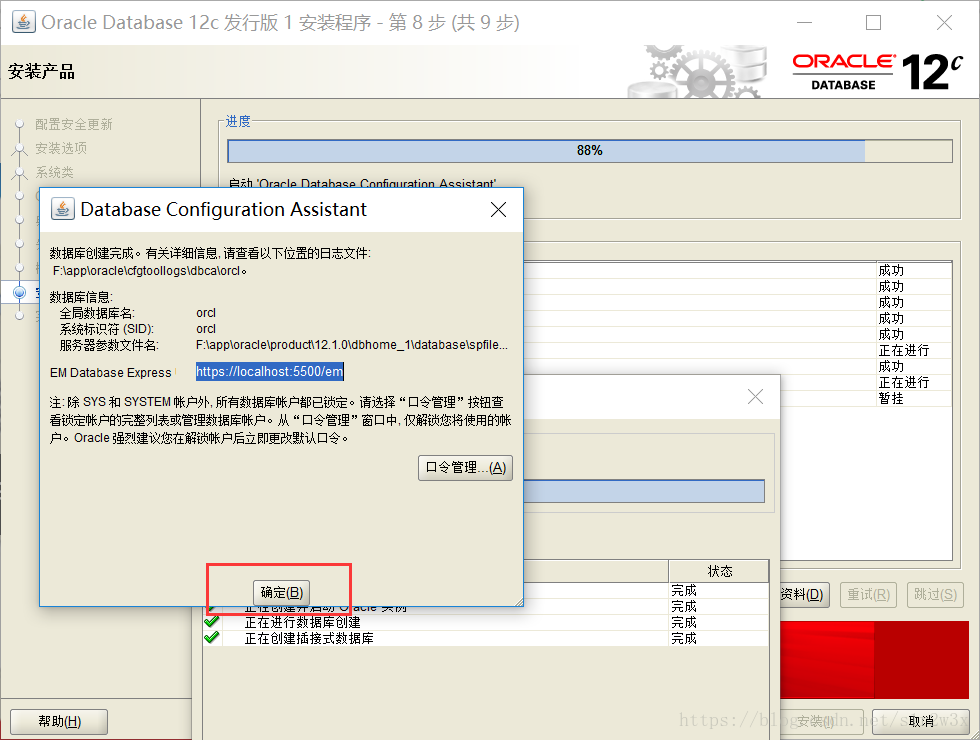
Task: Click 配置安全更新 step in the sidebar
Action: coord(73,124)
